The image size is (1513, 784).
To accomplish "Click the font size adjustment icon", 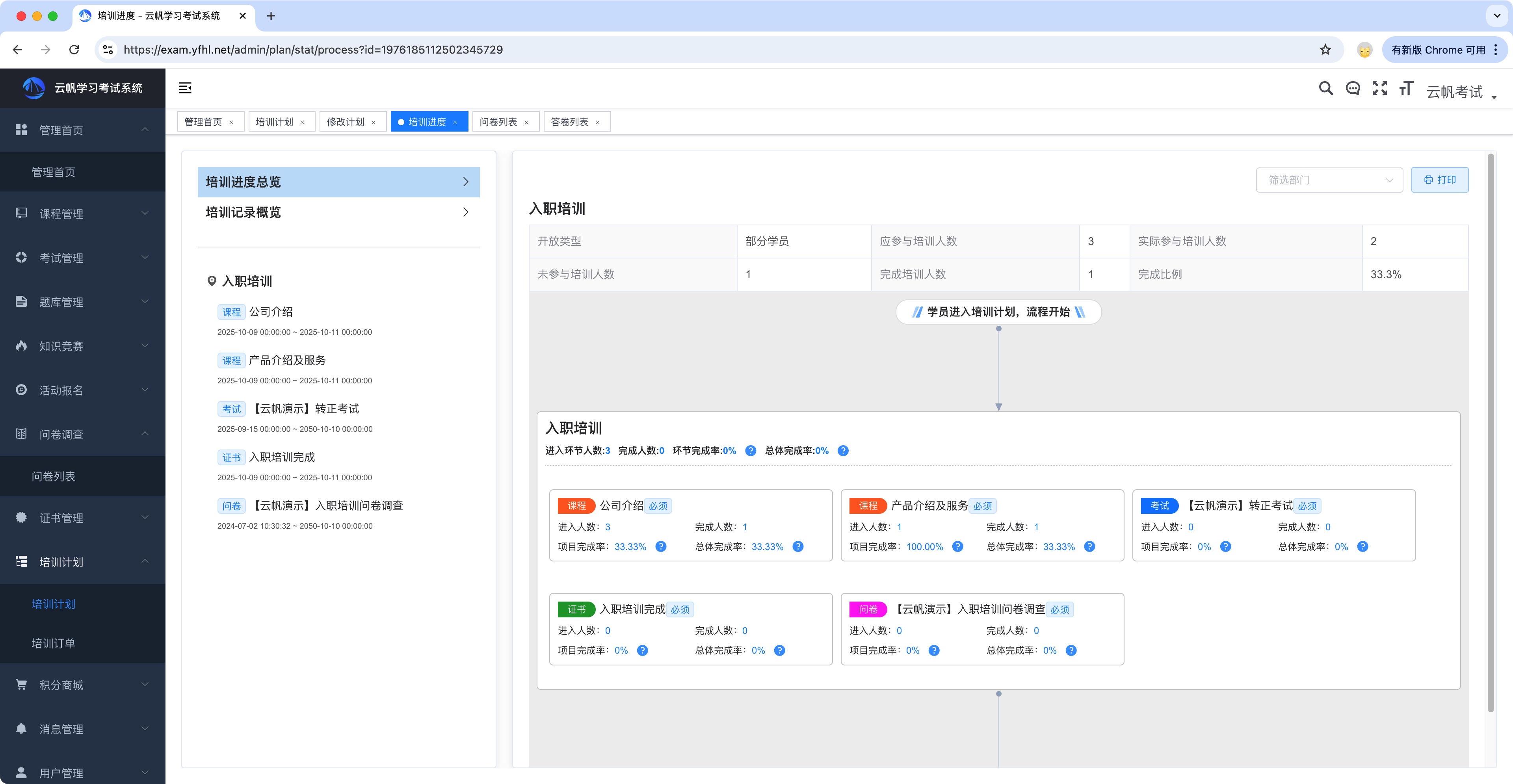I will [1405, 88].
